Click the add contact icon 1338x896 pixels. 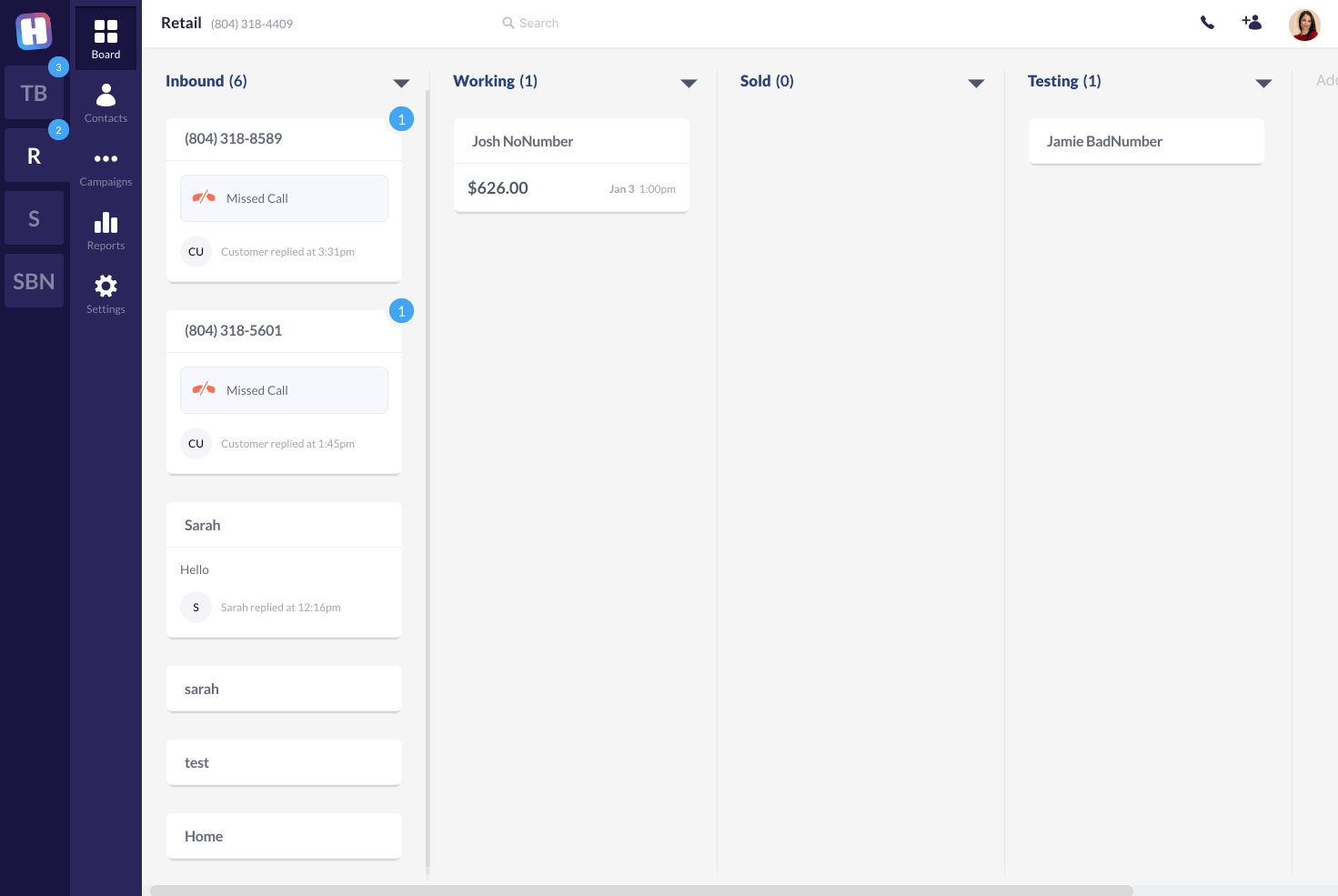coord(1252,23)
